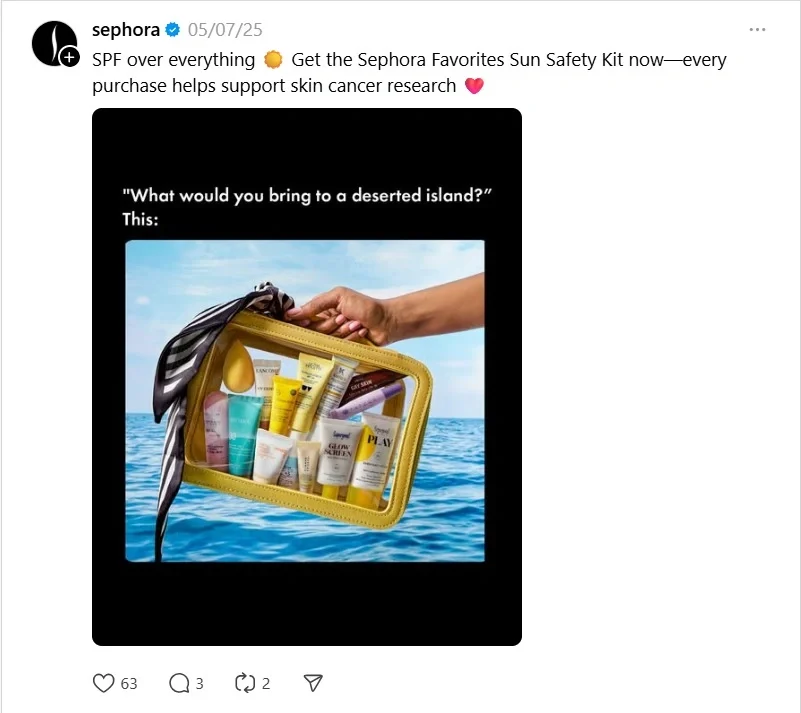Click the blue verified badge
This screenshot has width=801, height=713.
173,30
